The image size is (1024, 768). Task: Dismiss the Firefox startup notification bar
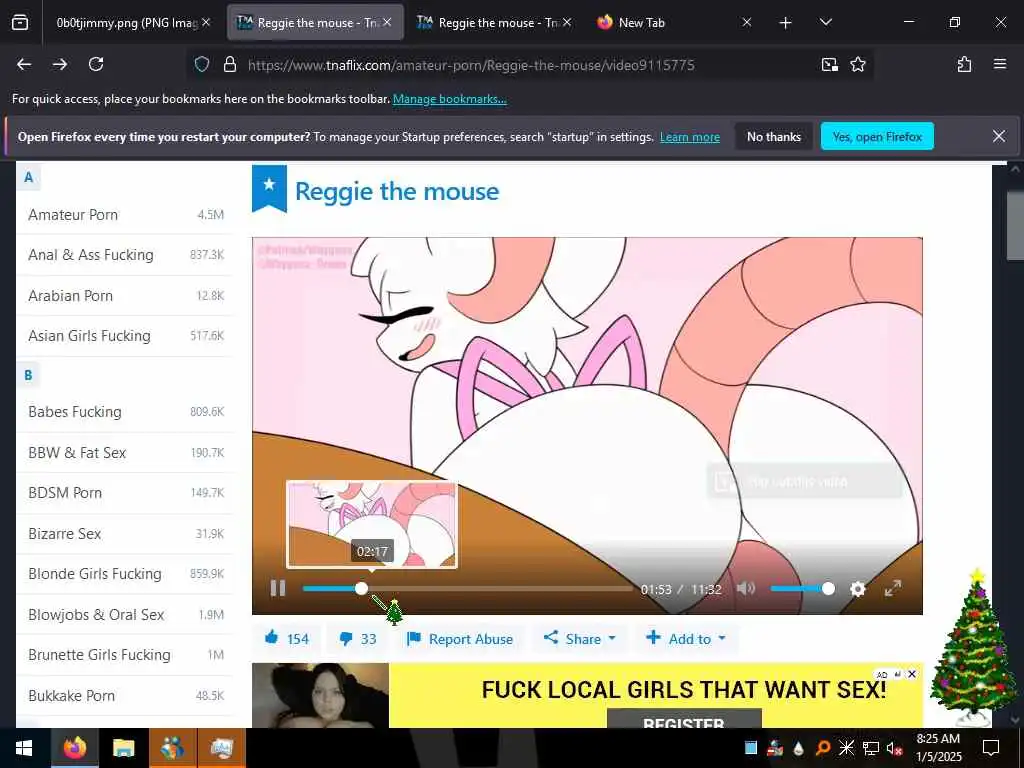[999, 136]
